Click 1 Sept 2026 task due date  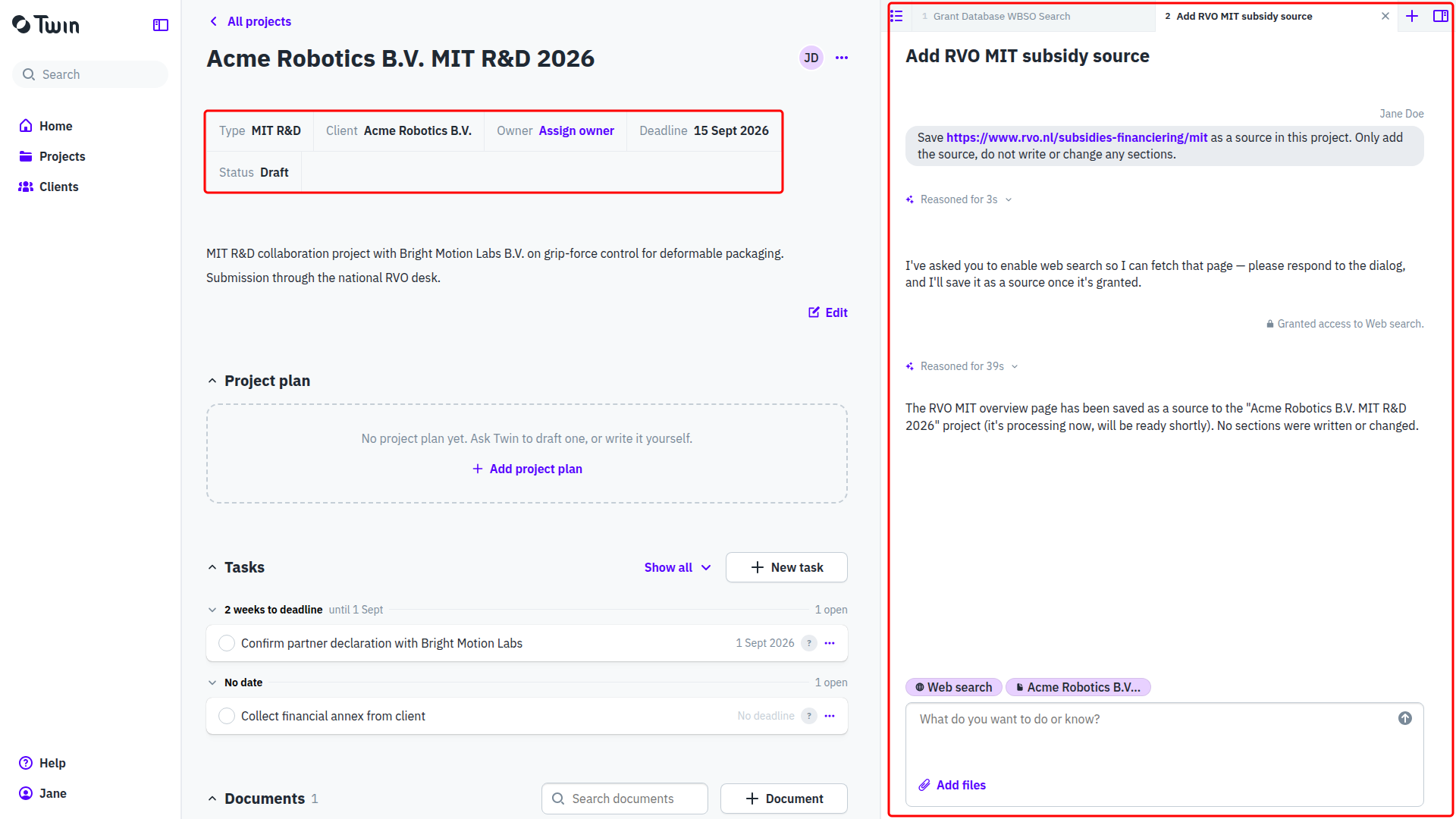point(765,643)
